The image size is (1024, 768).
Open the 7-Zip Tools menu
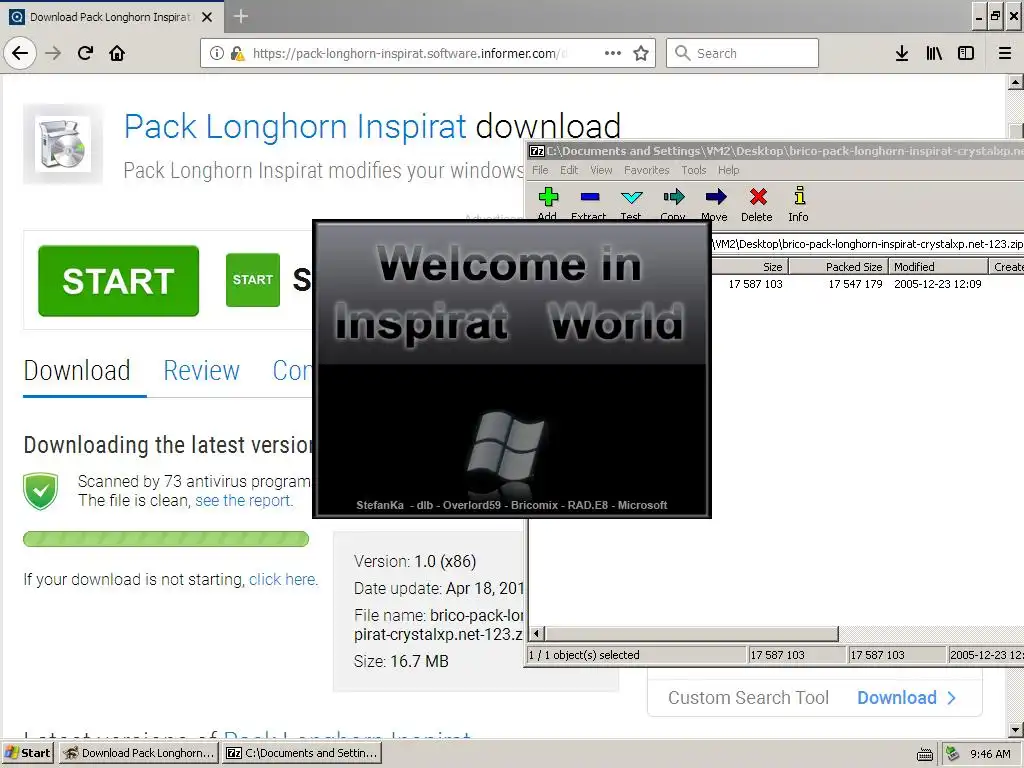tap(694, 170)
